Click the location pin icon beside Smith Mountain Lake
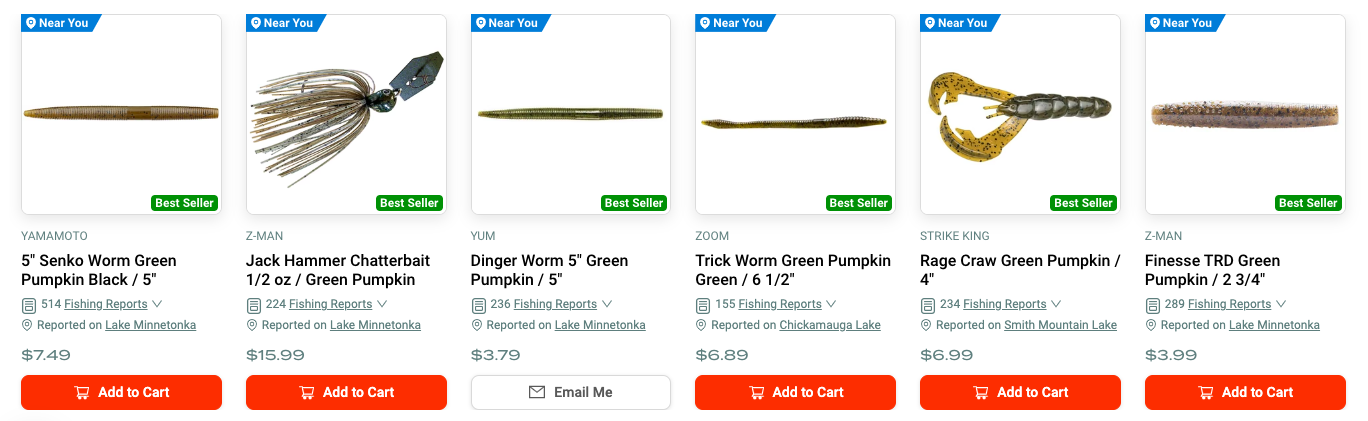Image resolution: width=1368 pixels, height=421 pixels. click(x=927, y=326)
